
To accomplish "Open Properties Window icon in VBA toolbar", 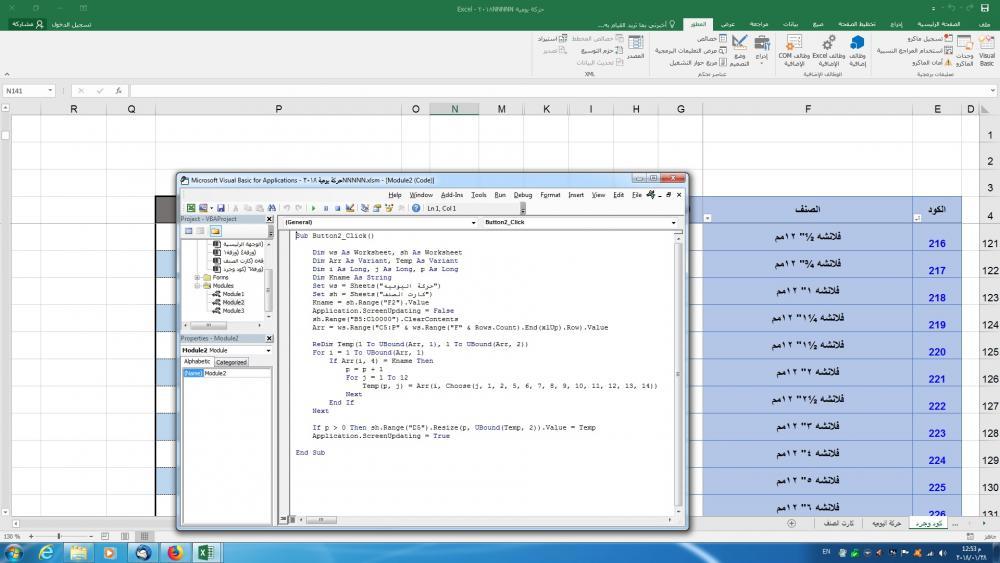I will tap(377, 208).
